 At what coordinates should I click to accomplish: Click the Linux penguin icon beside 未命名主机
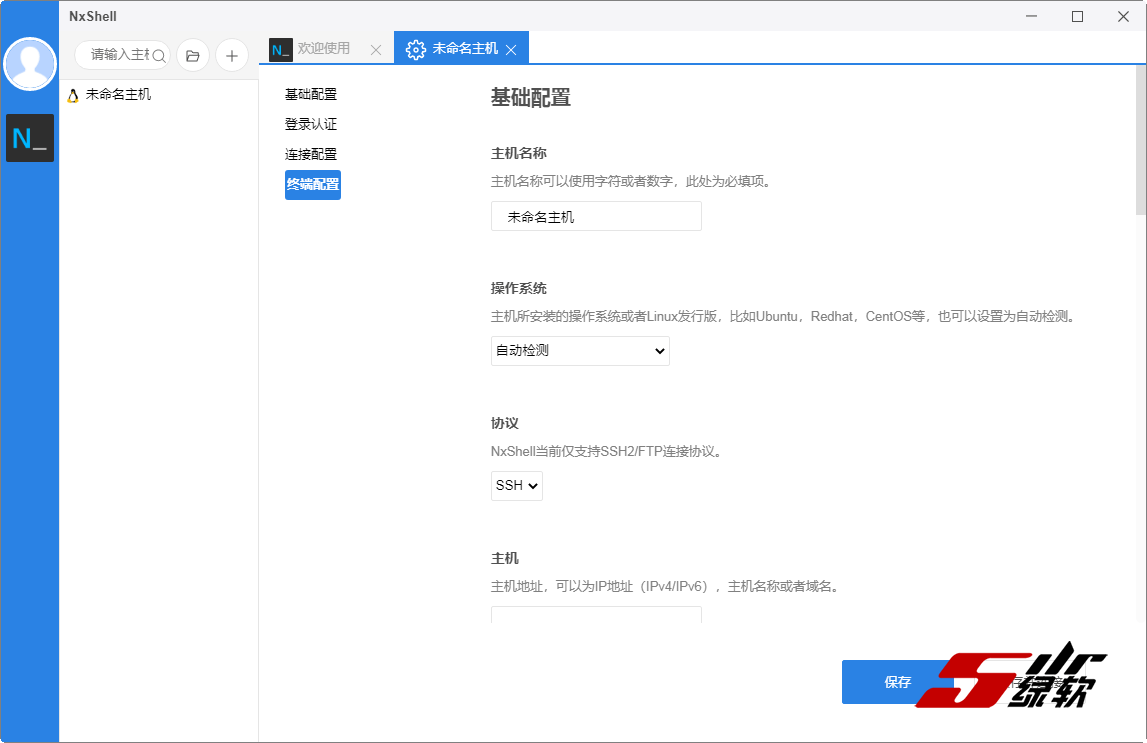(72, 95)
